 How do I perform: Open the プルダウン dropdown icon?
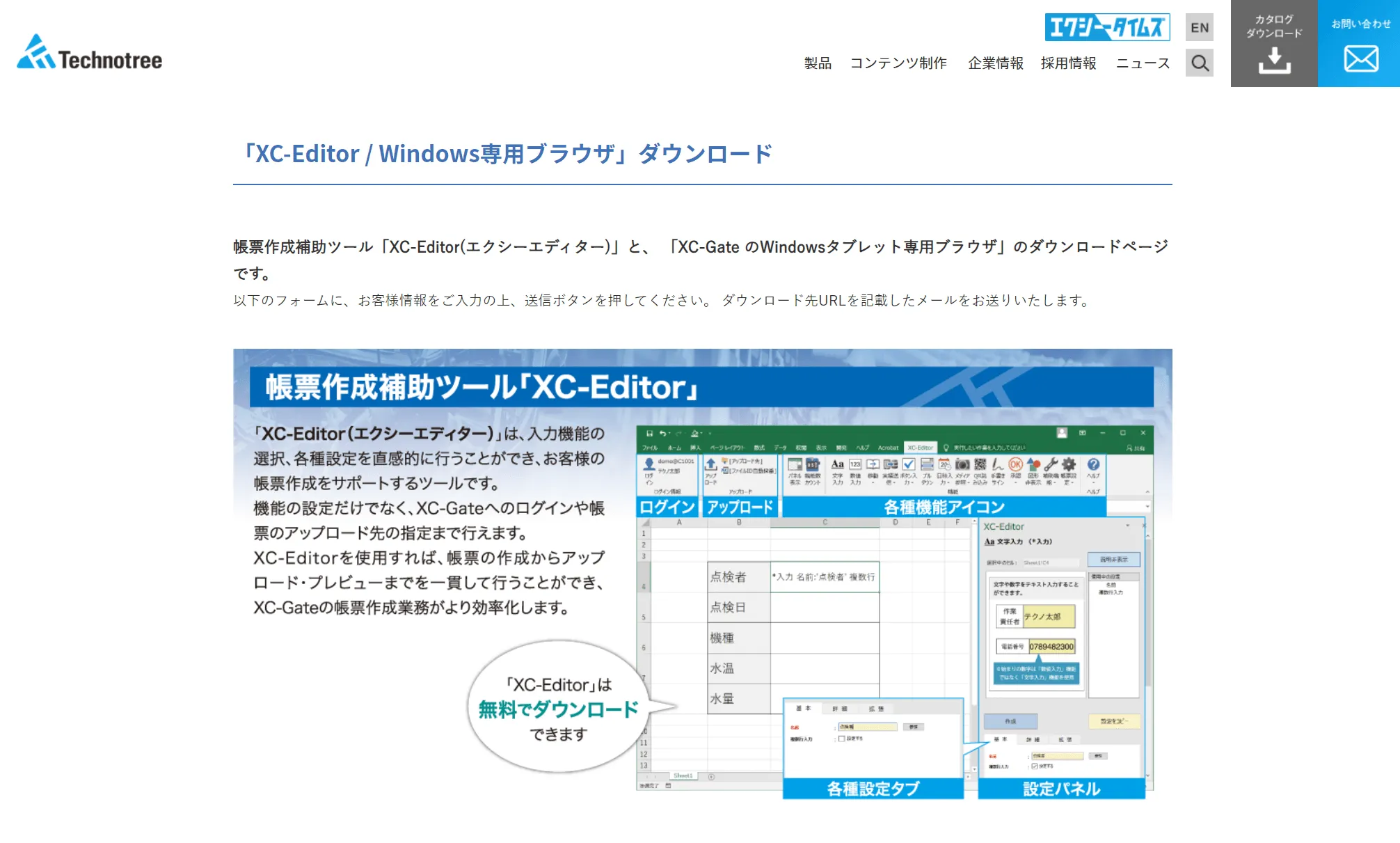[927, 465]
